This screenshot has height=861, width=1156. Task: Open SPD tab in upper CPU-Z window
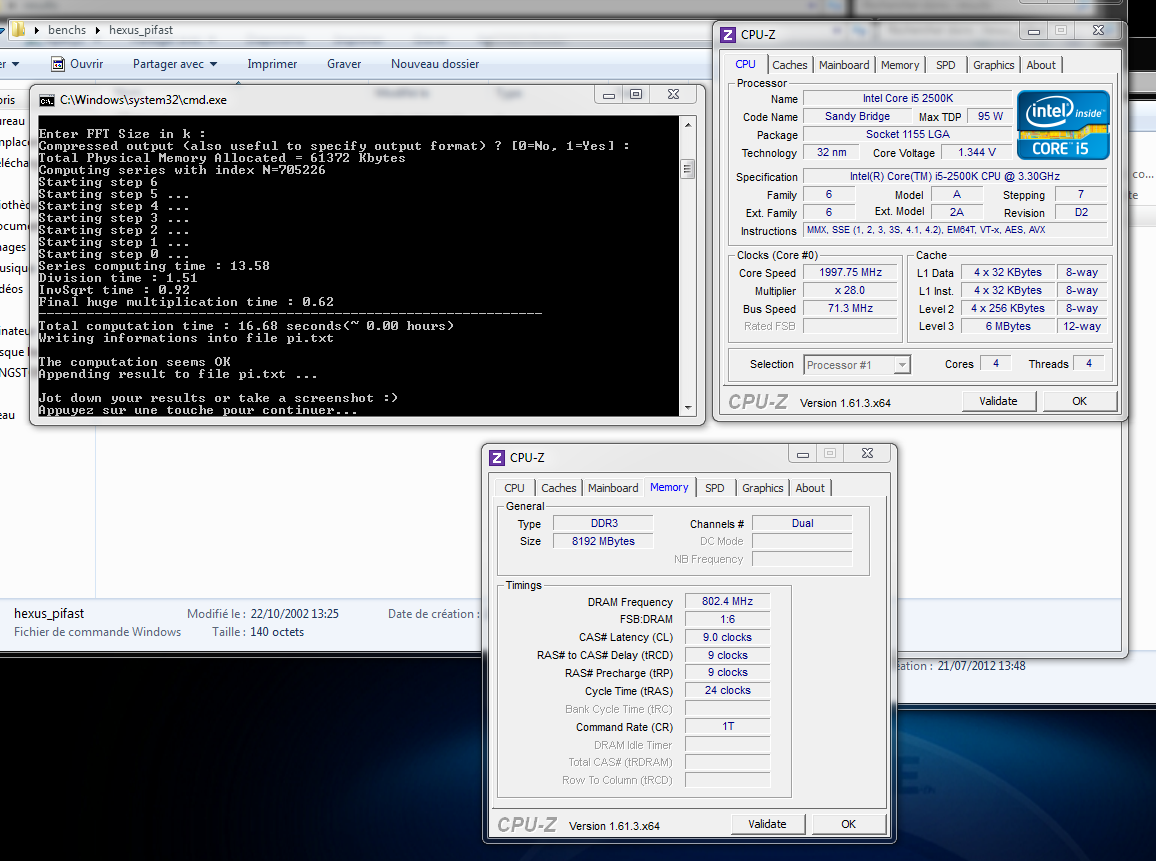[945, 65]
